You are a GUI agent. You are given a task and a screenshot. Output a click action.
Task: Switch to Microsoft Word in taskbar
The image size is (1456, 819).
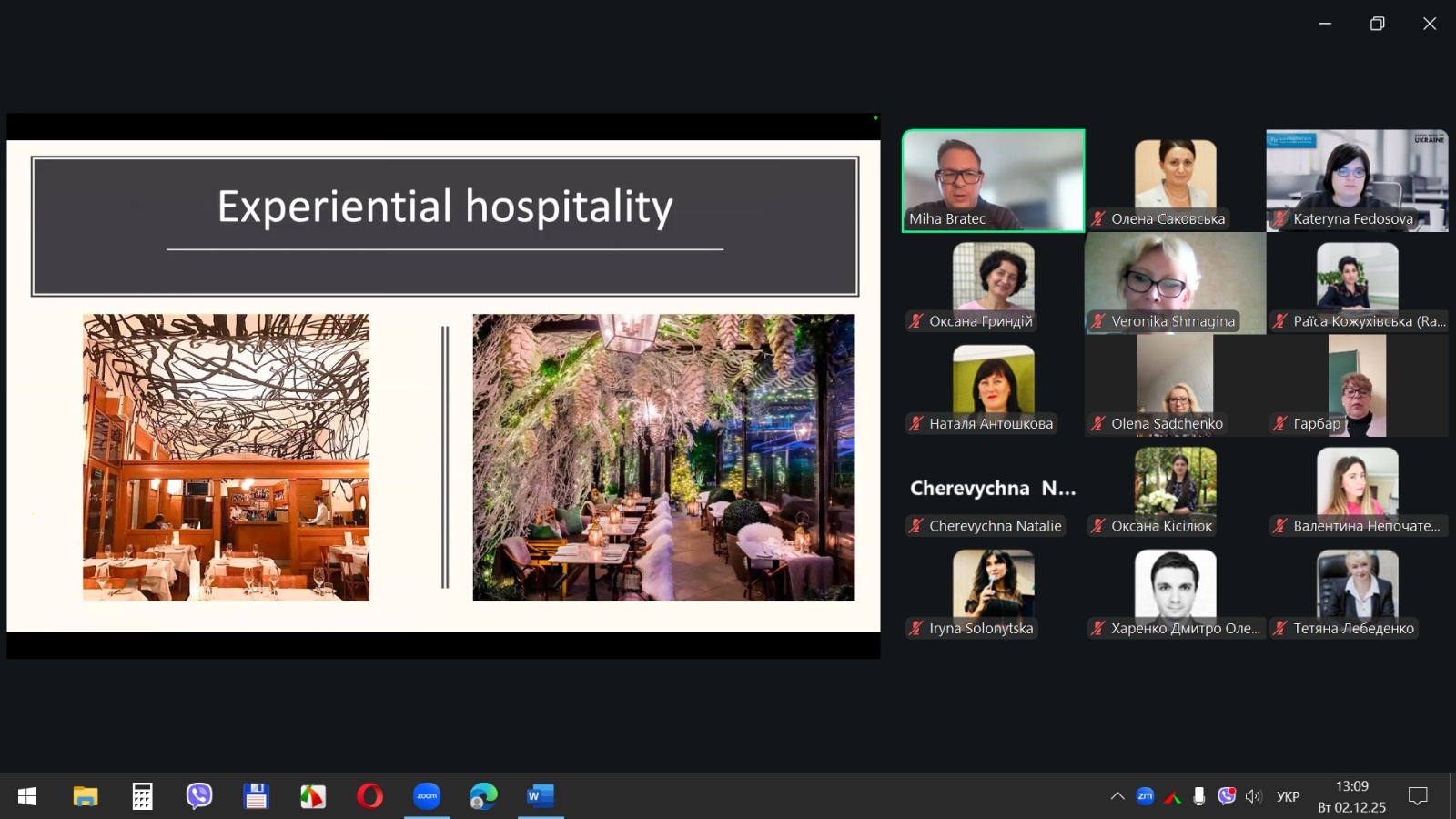(x=540, y=796)
